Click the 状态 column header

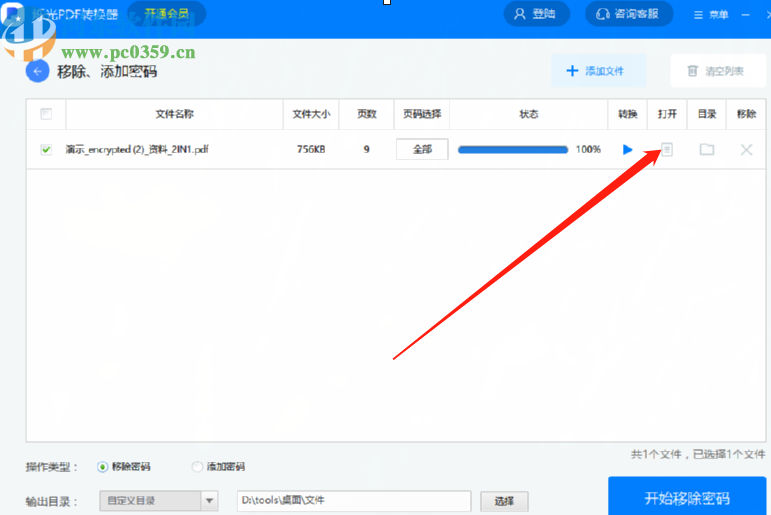[529, 114]
